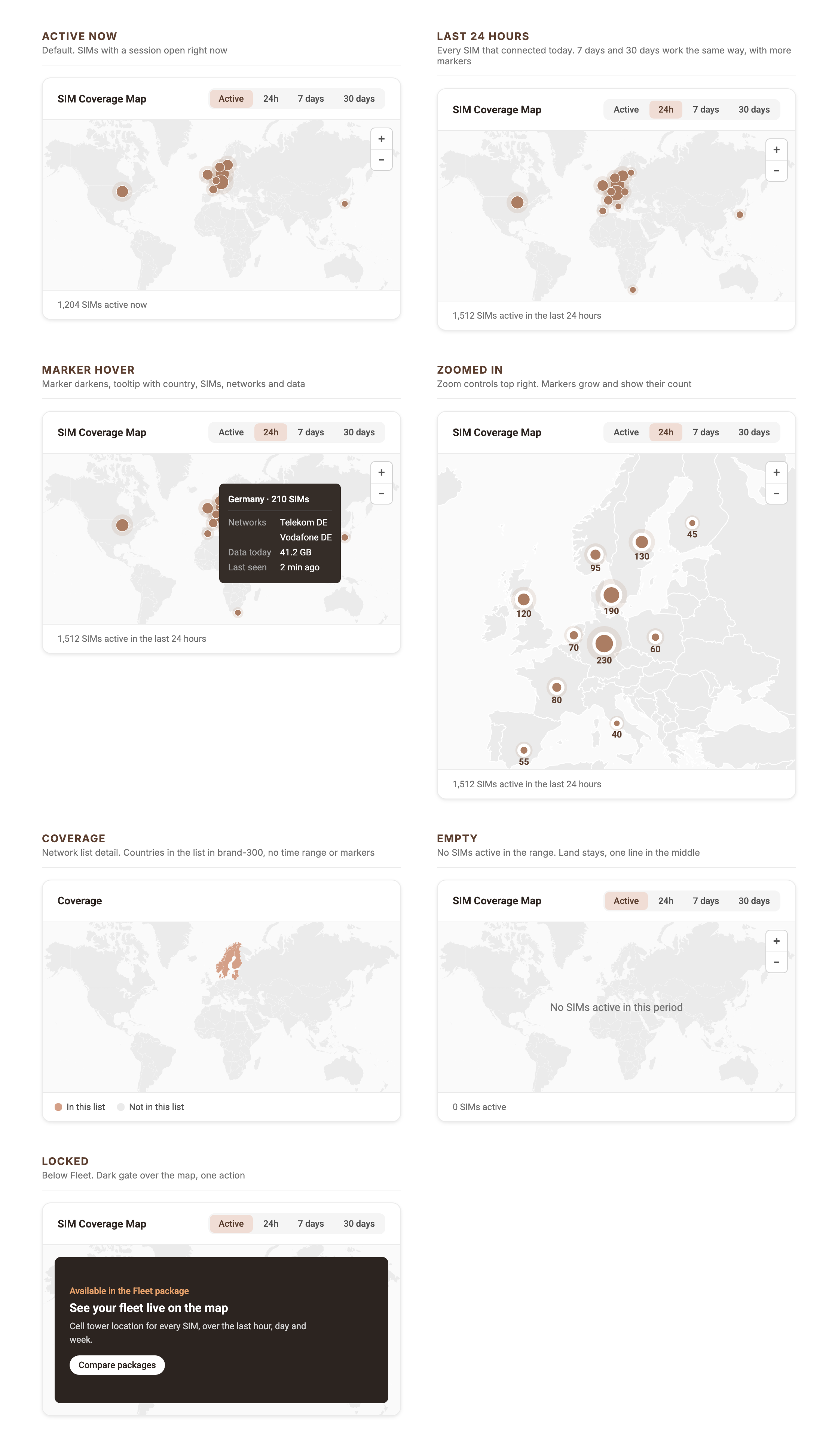Zoom out on the Active Now map
The image size is (838, 1456).
point(381,160)
